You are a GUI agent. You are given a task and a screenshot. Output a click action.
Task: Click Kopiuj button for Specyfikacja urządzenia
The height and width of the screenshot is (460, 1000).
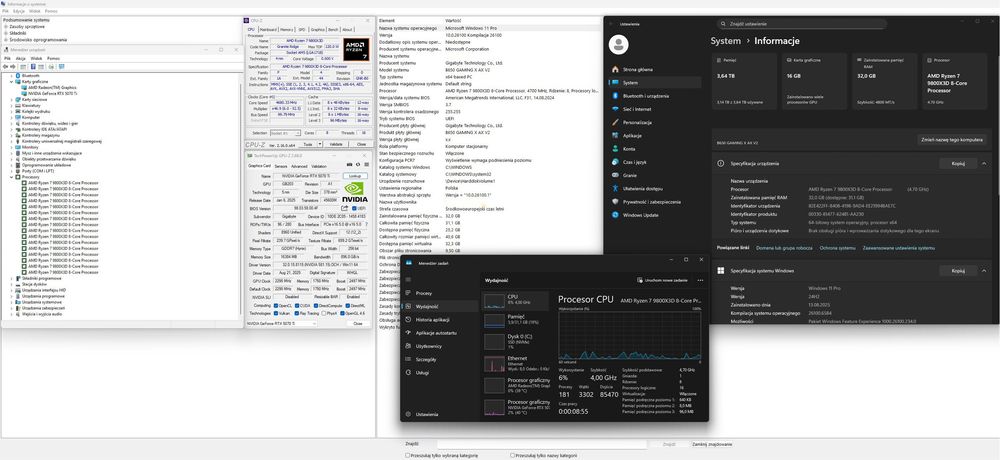coord(958,163)
